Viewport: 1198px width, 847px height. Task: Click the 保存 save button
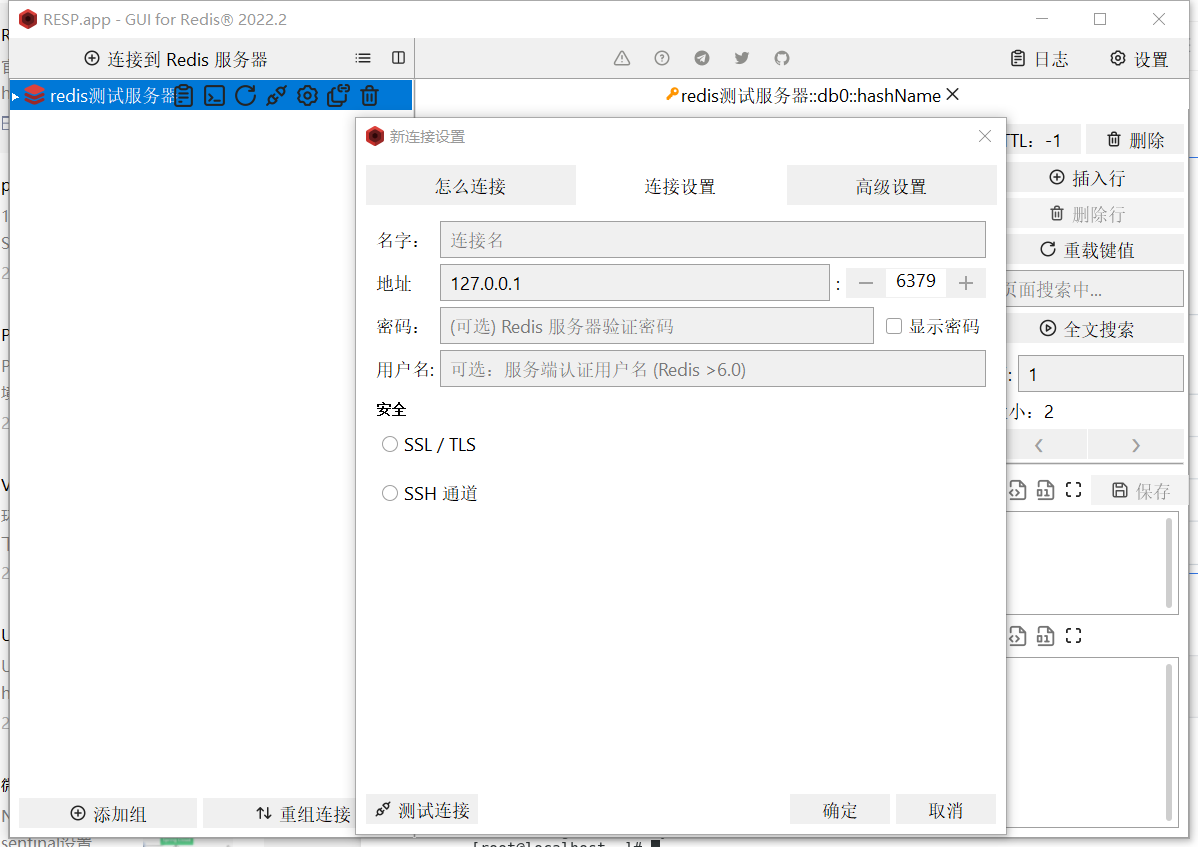1141,490
